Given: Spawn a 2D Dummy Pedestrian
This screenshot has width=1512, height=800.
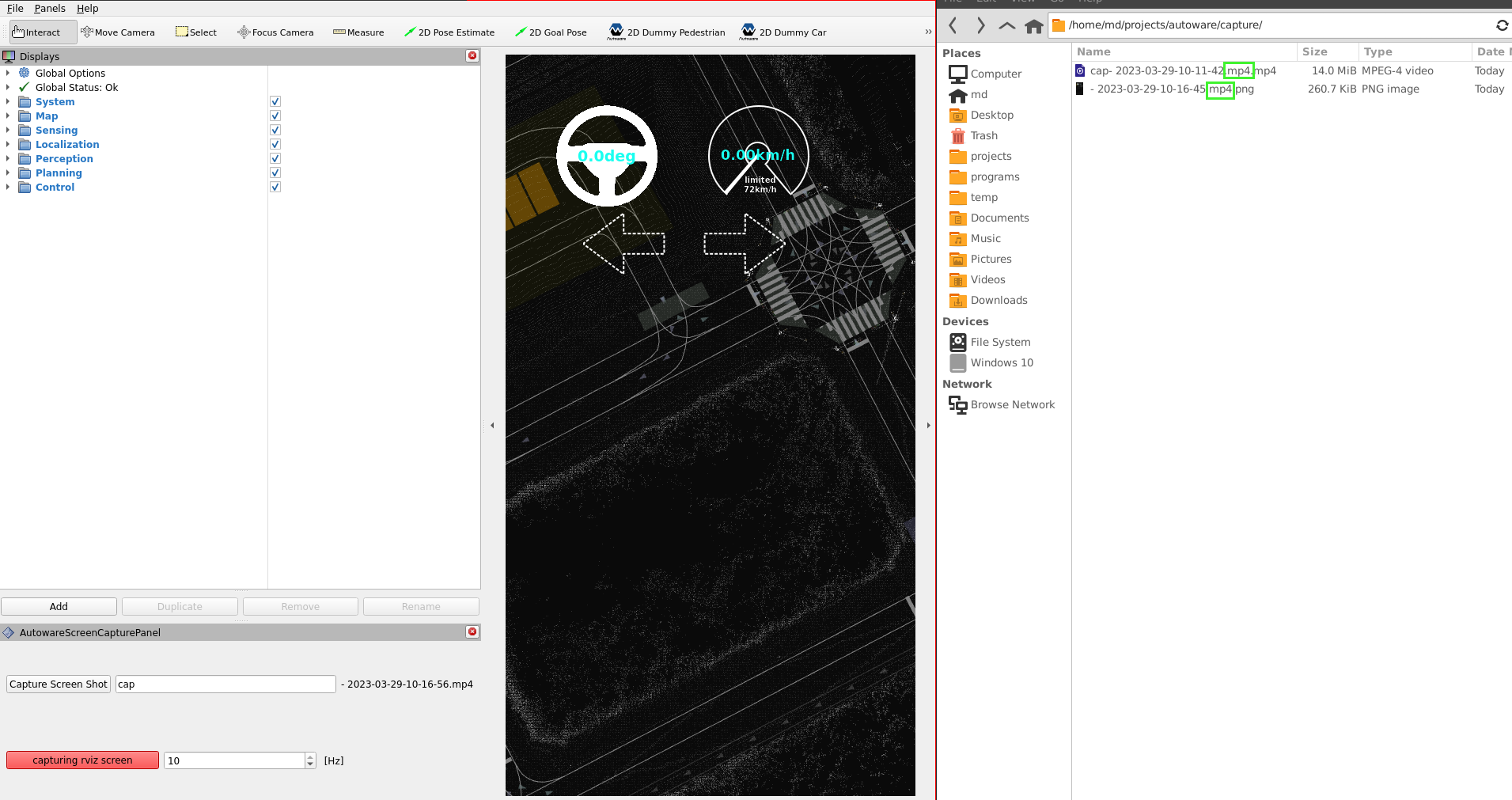Looking at the screenshot, I should click(x=667, y=32).
